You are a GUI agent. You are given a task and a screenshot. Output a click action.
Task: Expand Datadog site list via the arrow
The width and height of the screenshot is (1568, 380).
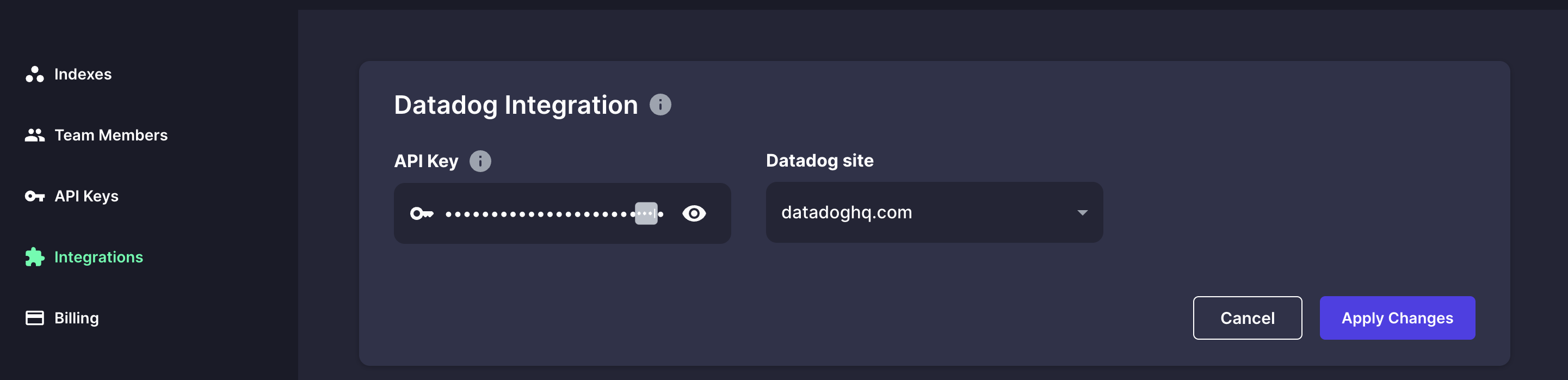(1082, 212)
